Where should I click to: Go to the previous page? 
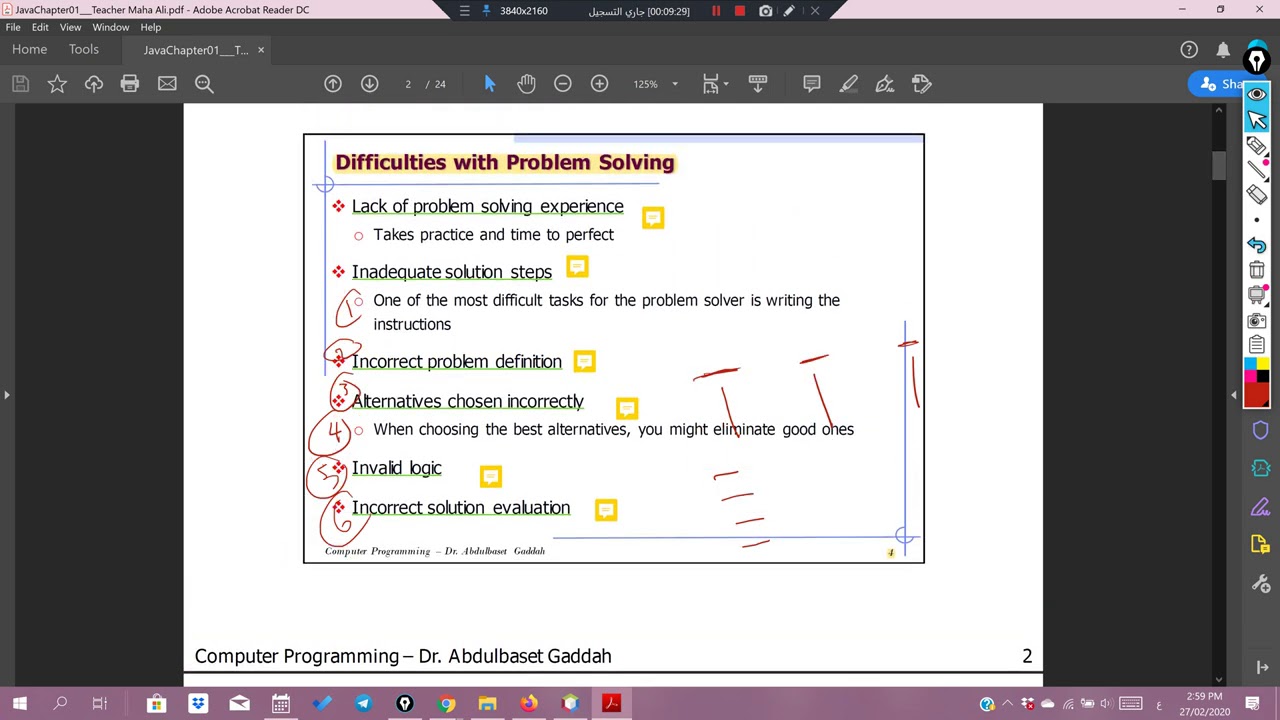click(x=333, y=84)
